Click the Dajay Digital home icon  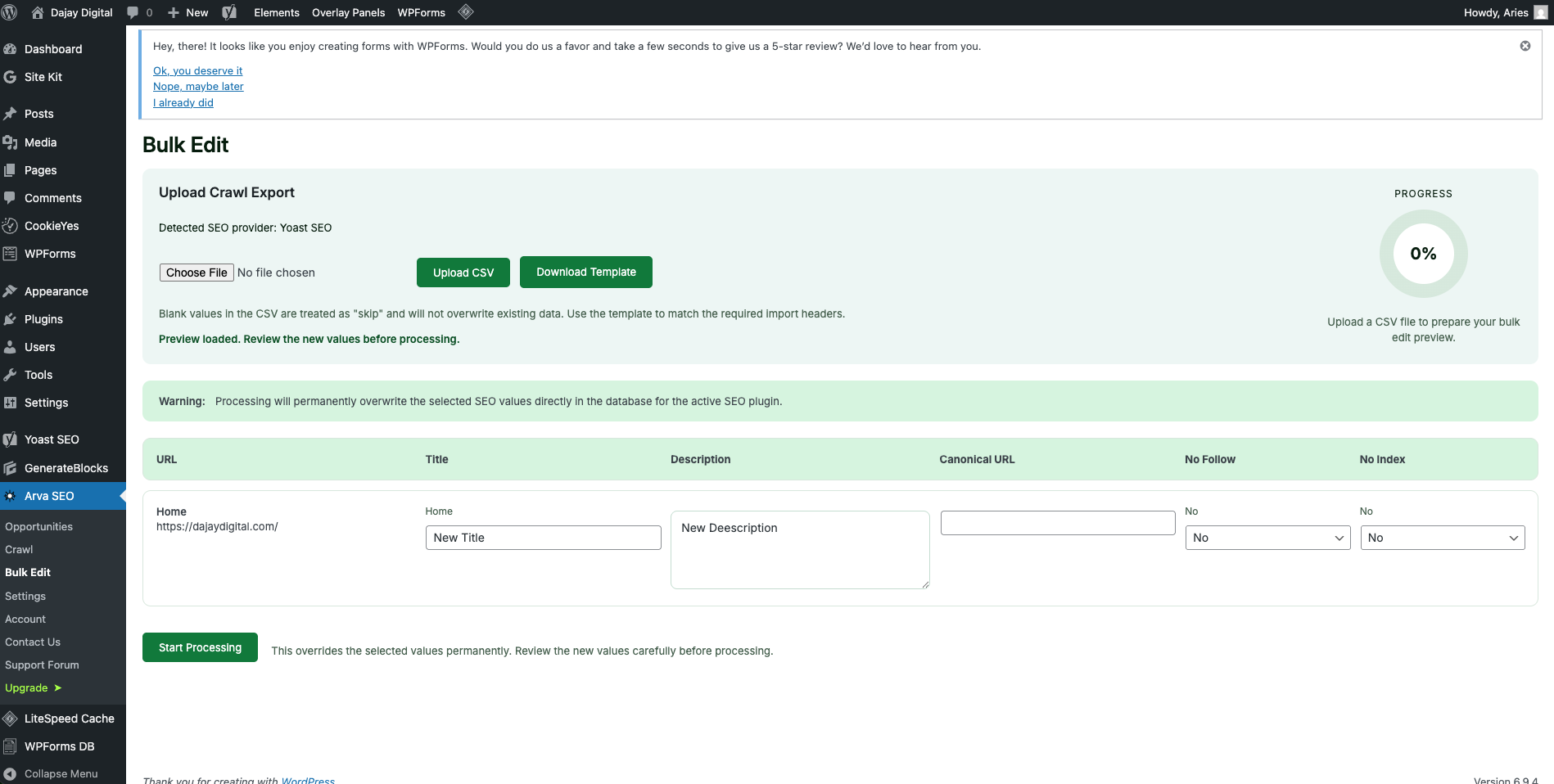coord(38,12)
